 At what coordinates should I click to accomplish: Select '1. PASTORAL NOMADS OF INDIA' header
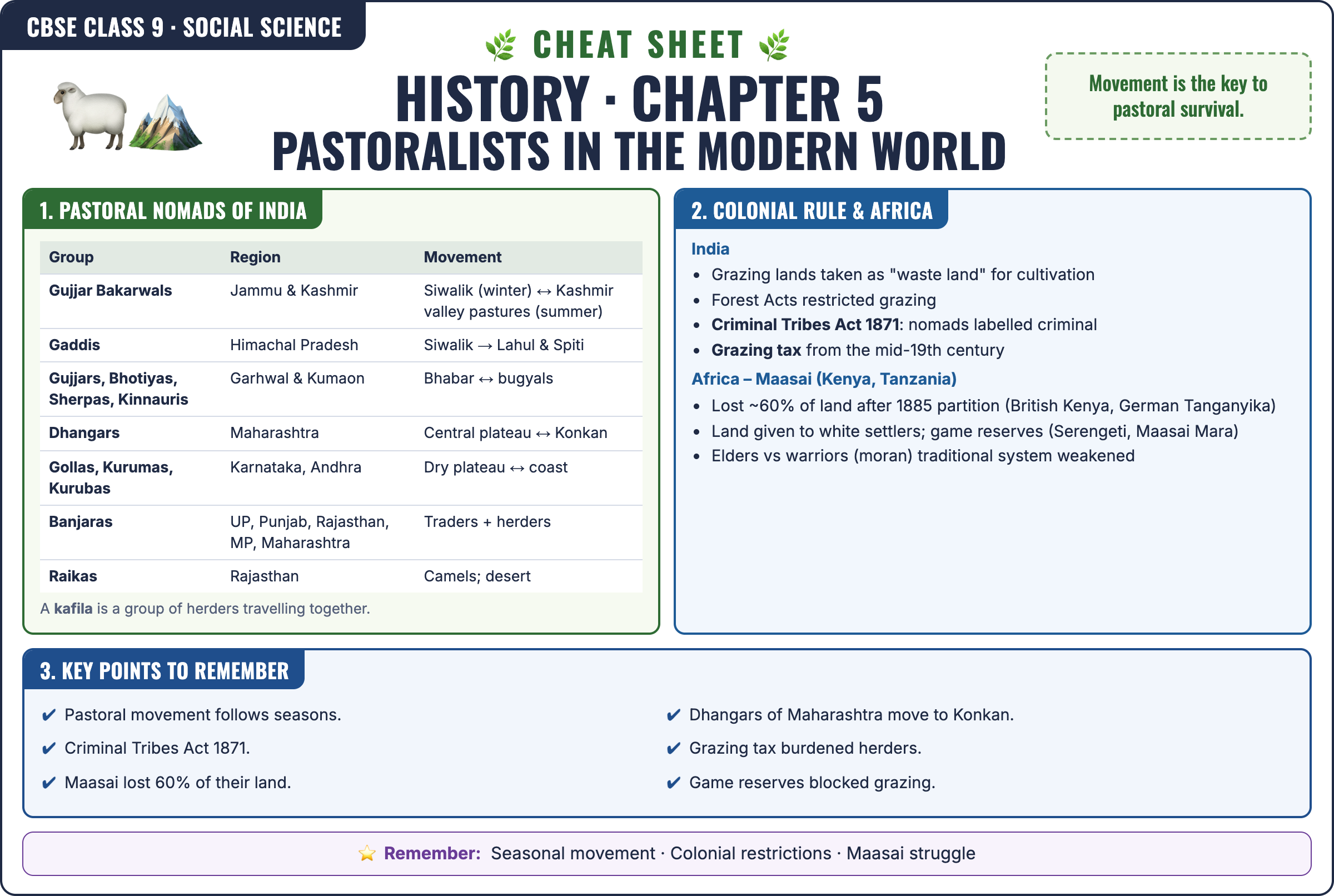coord(173,210)
